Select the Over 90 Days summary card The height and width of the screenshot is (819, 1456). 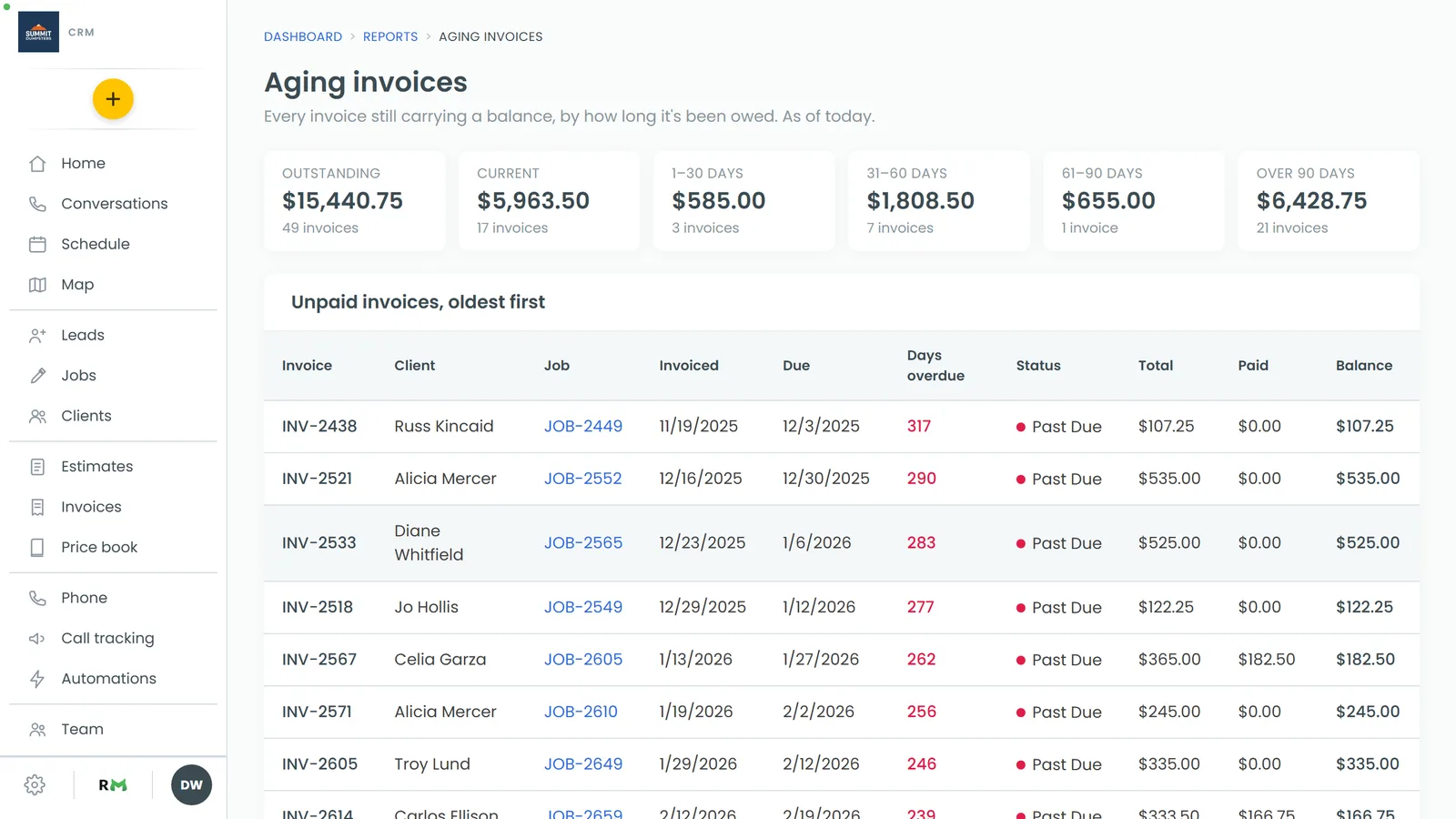[x=1329, y=201]
